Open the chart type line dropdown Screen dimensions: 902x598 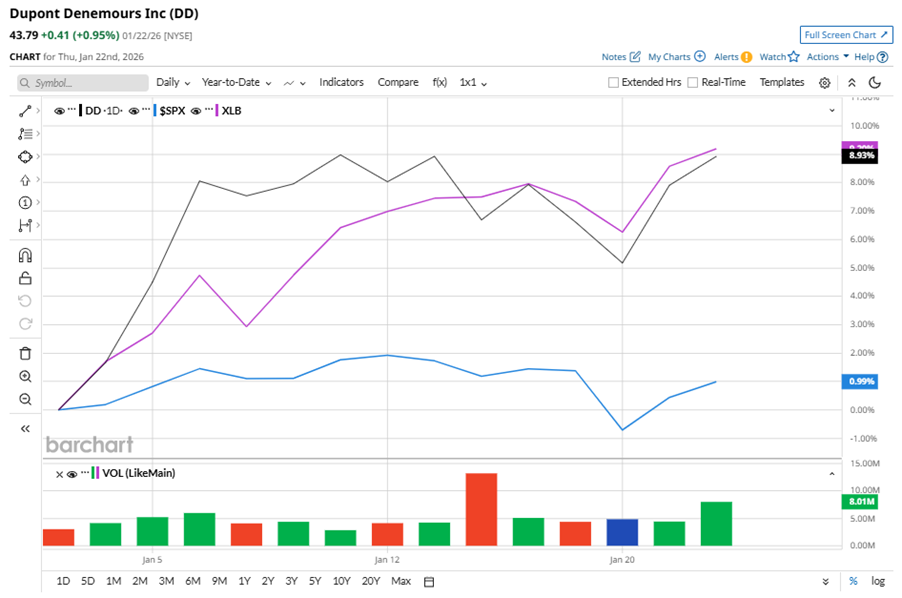(295, 83)
